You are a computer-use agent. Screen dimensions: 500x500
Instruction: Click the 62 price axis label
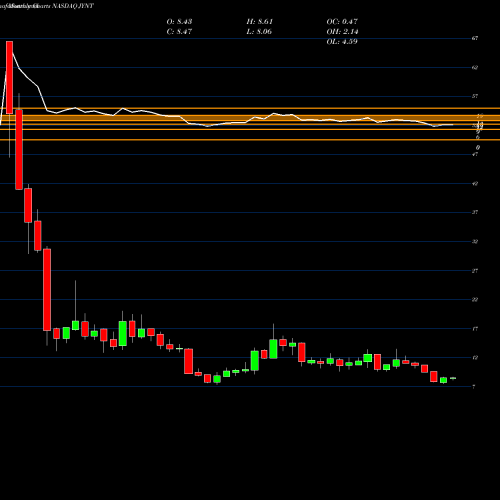[475, 67]
